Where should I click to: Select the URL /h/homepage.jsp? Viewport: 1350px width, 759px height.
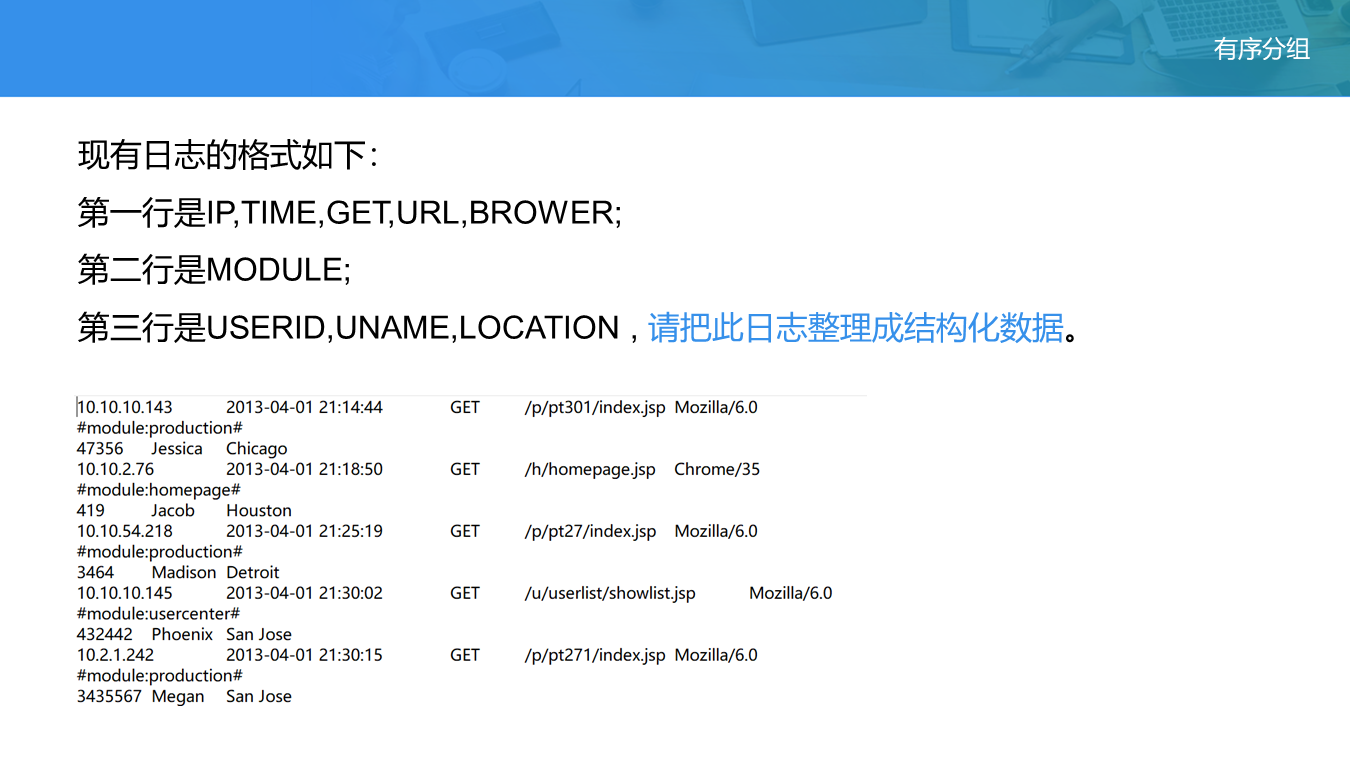(590, 470)
